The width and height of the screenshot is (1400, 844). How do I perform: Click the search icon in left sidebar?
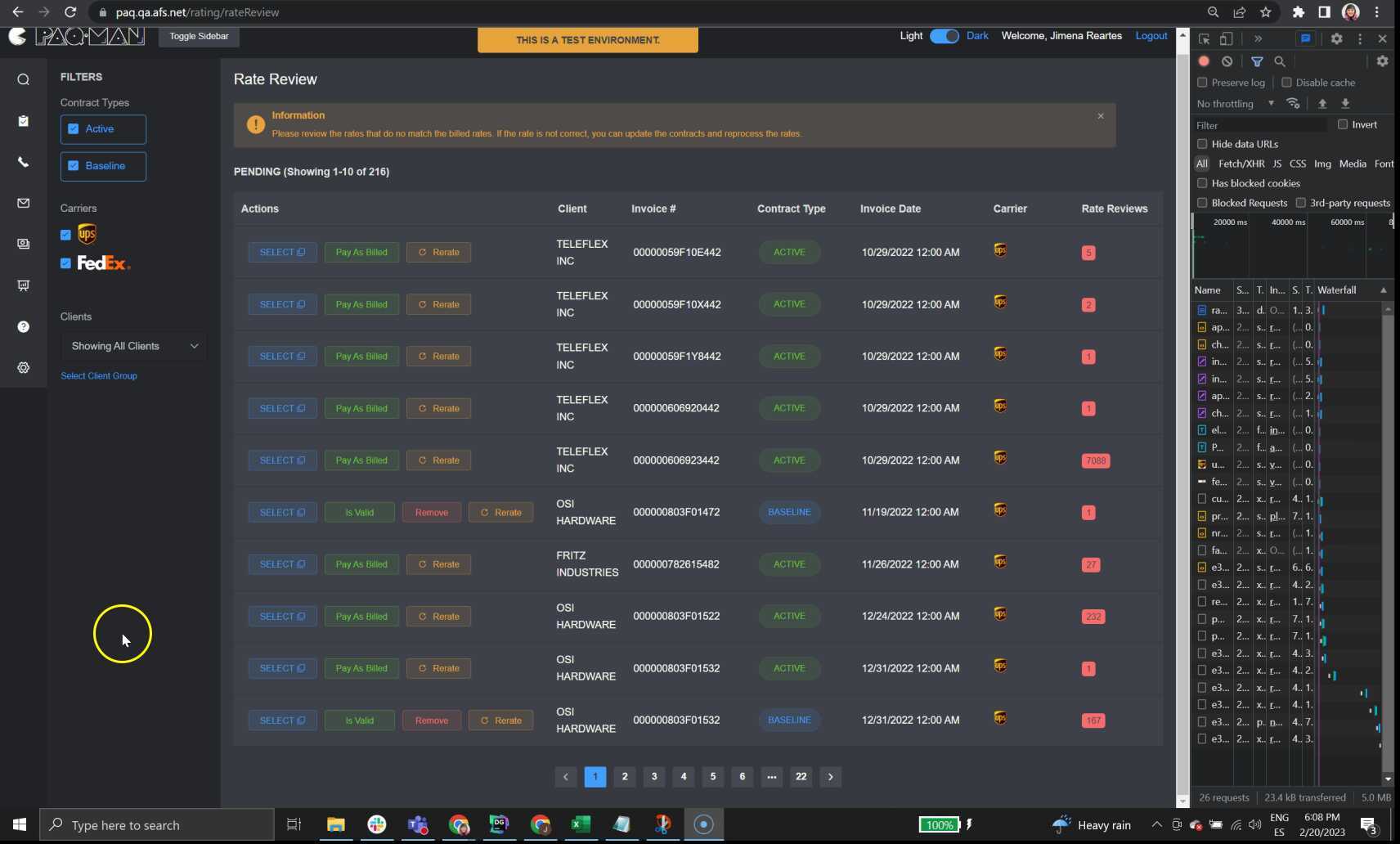coord(23,79)
